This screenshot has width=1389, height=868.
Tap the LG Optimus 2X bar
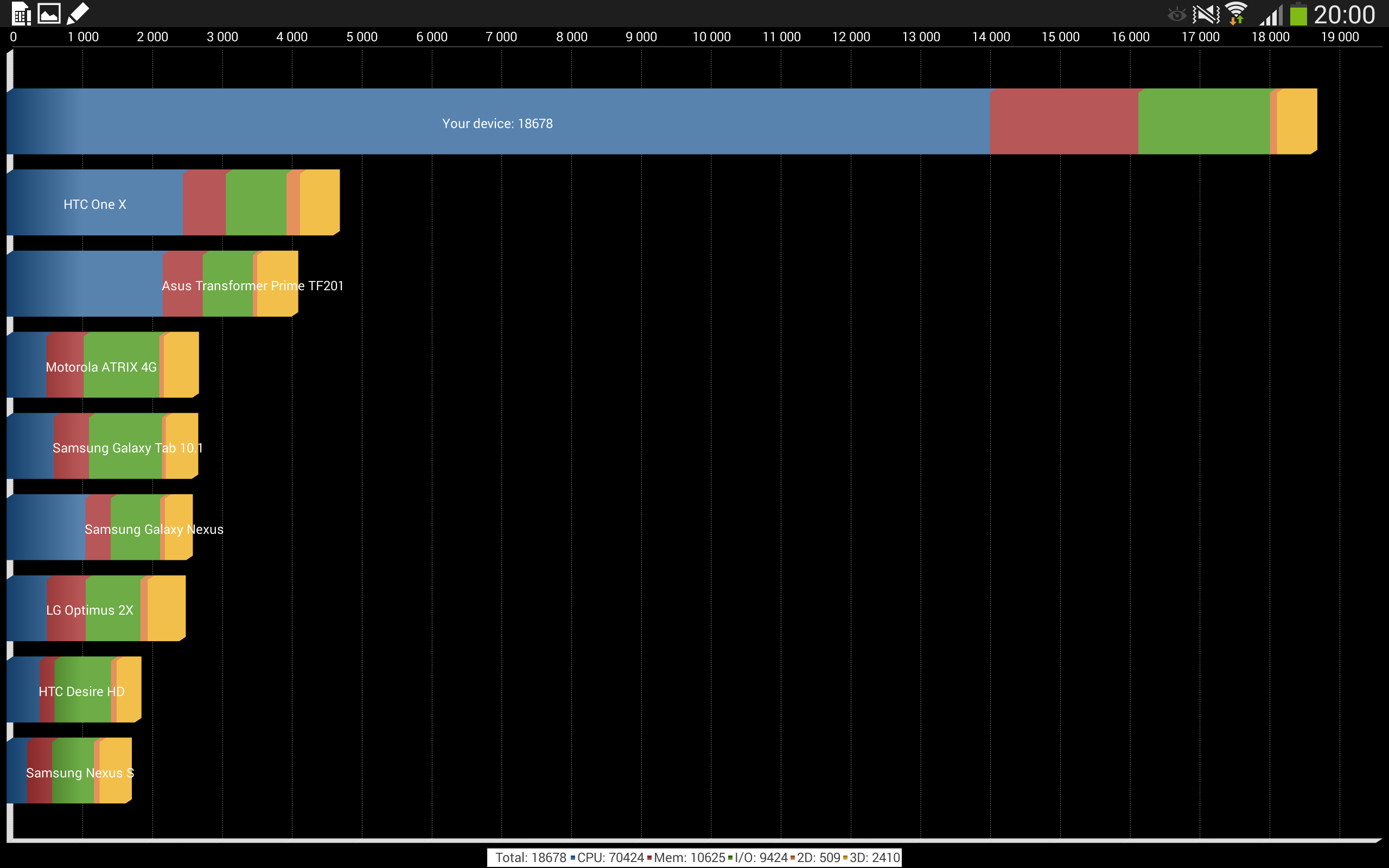point(90,610)
